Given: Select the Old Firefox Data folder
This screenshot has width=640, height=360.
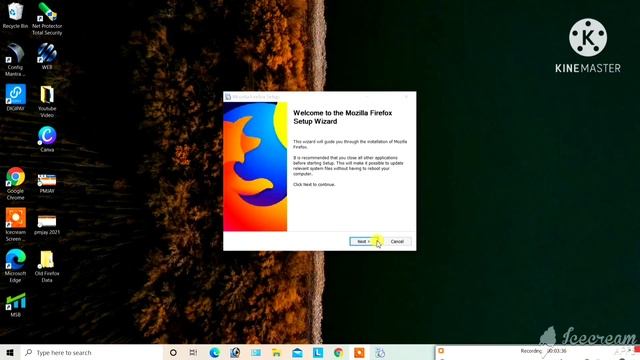Looking at the screenshot, I should pos(47,266).
